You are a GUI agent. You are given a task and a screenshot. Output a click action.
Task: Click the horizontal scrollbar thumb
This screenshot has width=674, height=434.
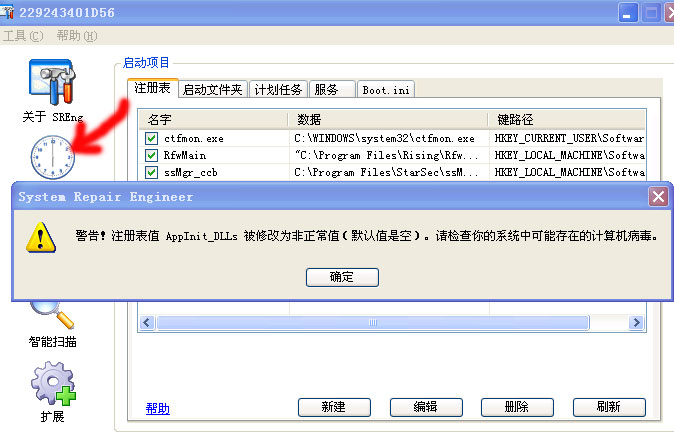pos(373,322)
